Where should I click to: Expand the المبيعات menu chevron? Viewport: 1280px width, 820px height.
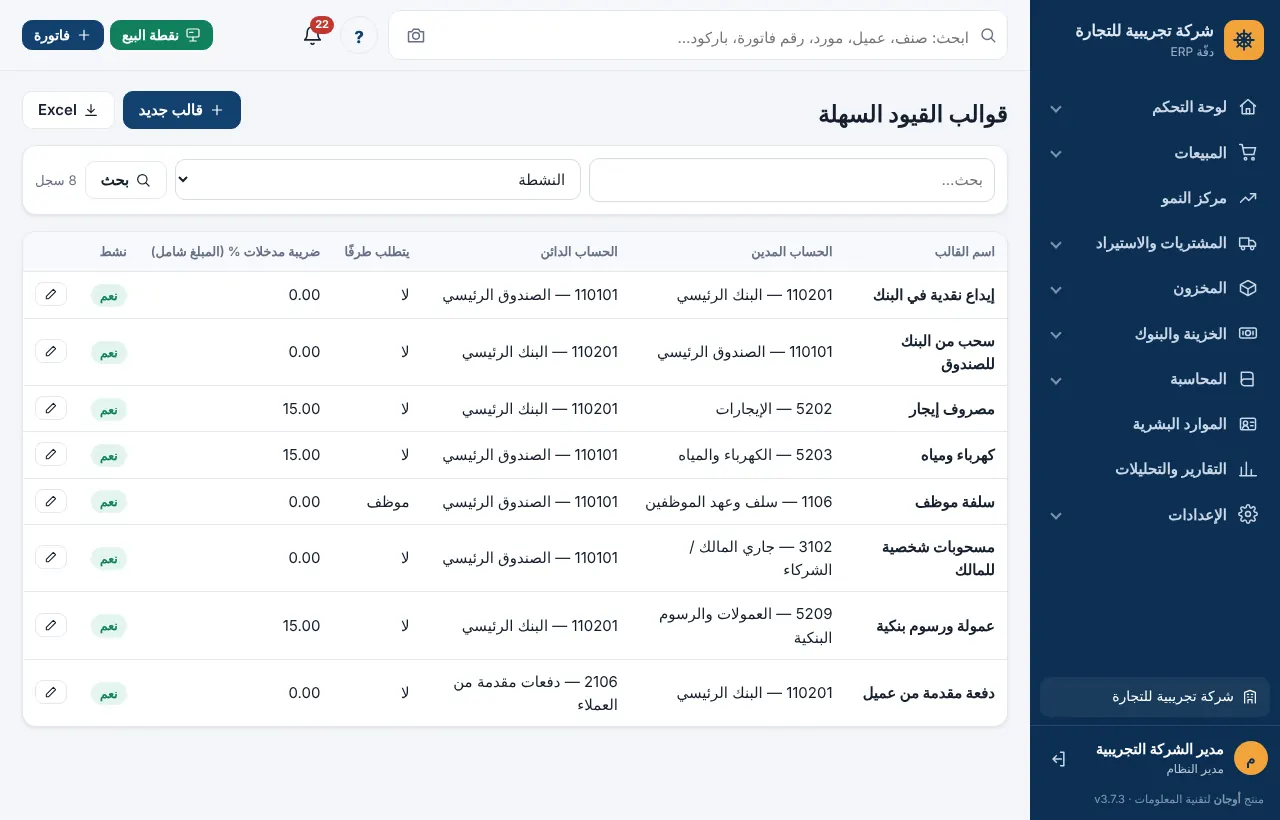(1056, 154)
